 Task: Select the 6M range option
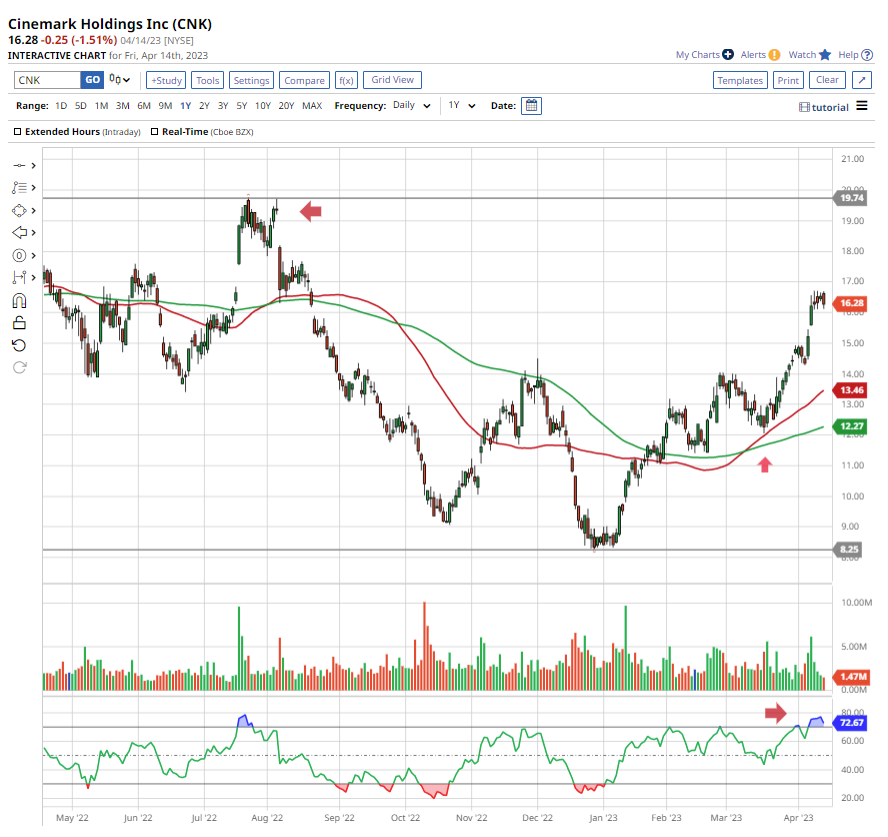click(144, 106)
